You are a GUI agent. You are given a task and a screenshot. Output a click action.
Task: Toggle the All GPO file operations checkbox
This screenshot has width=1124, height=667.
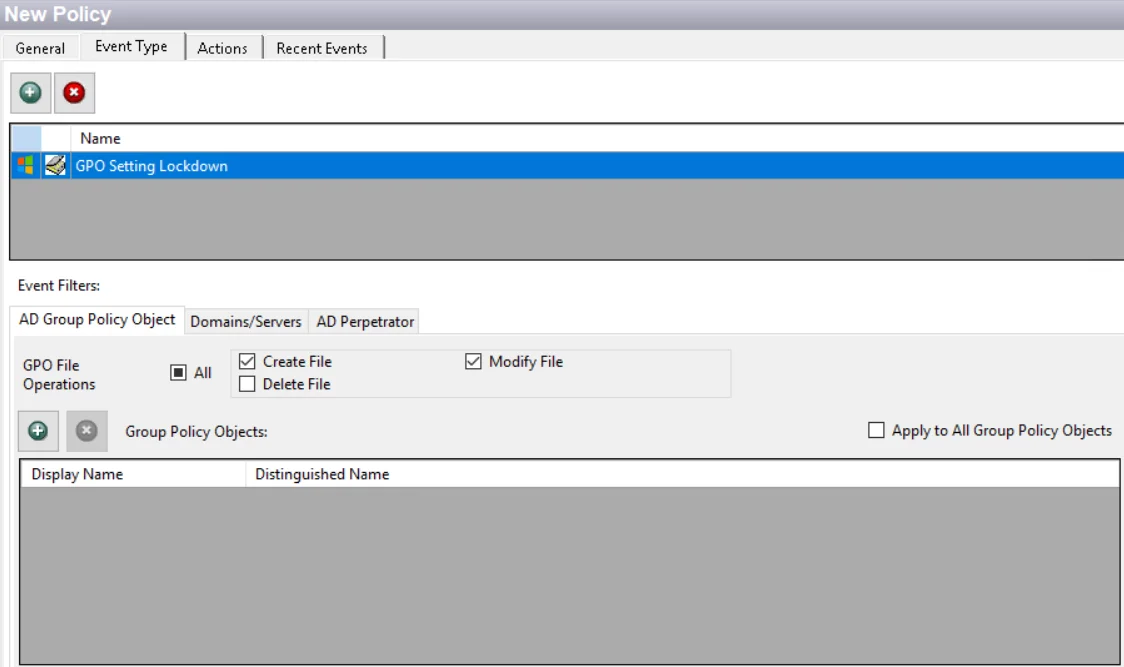[178, 373]
